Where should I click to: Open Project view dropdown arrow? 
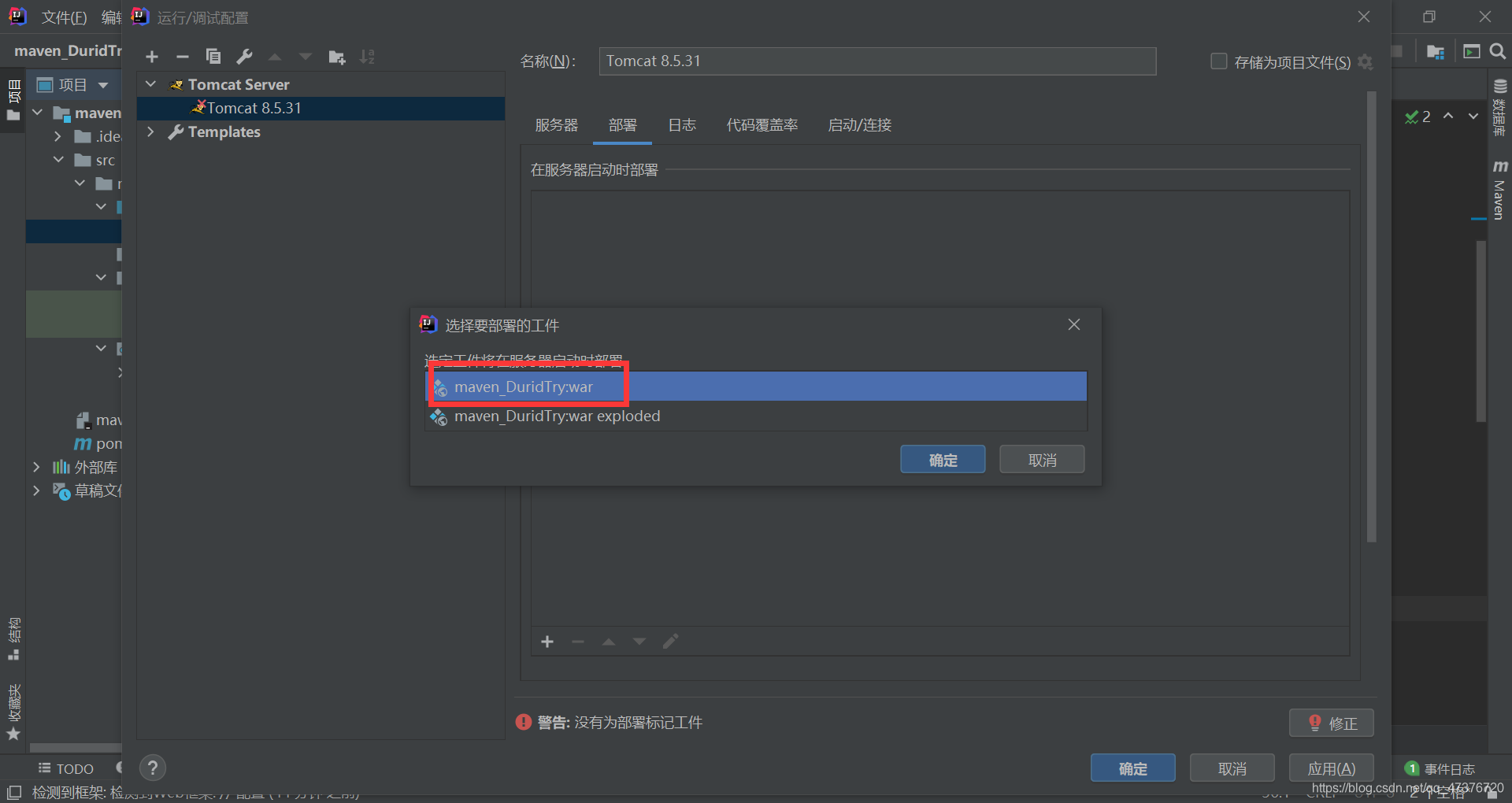click(103, 85)
